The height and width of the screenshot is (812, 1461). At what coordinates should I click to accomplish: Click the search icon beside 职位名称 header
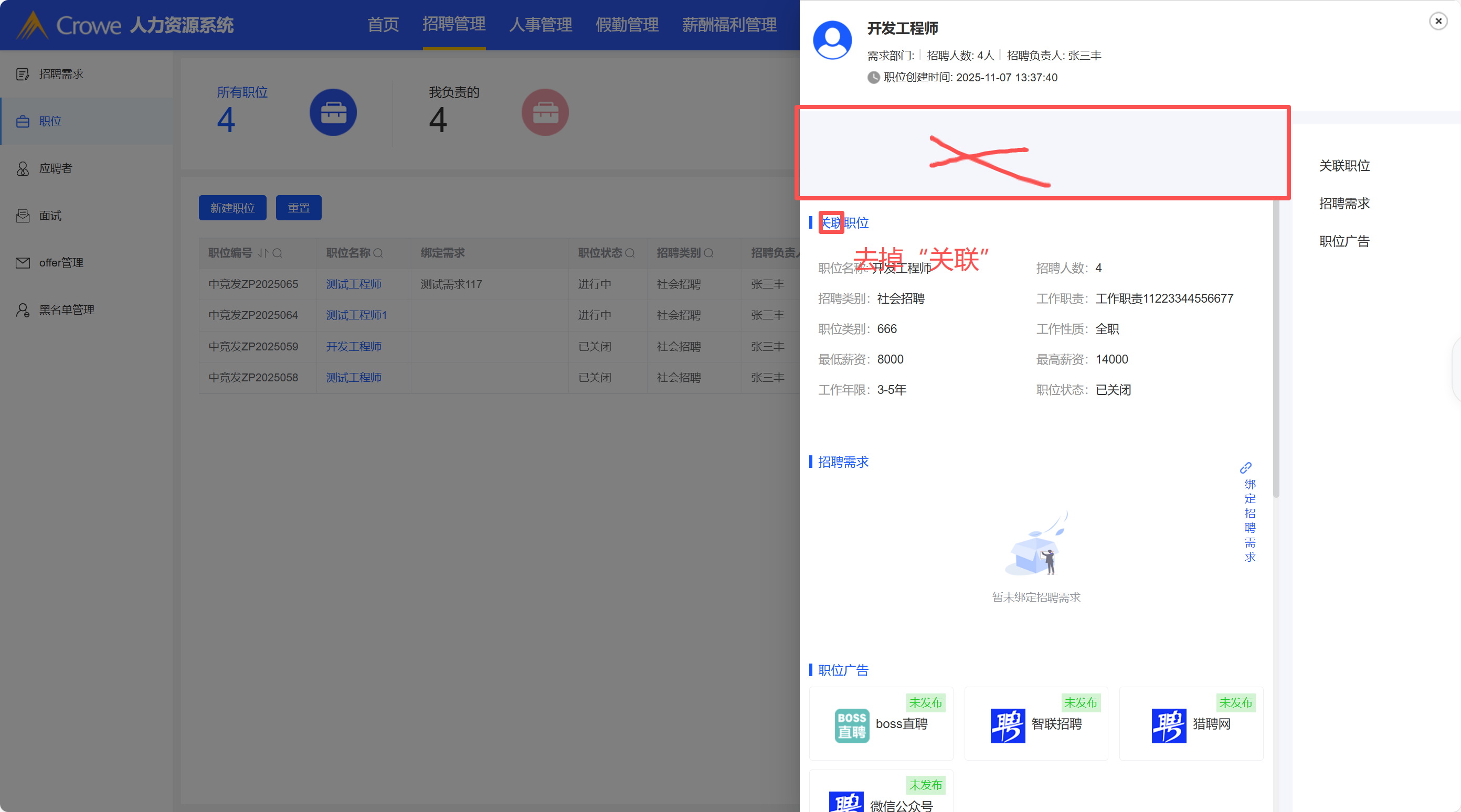[x=378, y=253]
